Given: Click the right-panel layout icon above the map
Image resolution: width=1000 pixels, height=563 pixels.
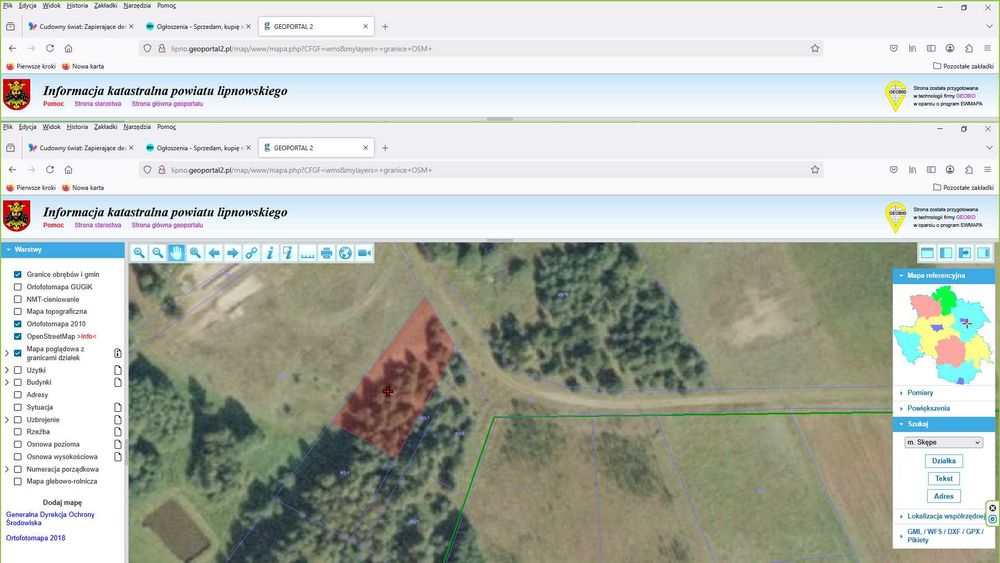Looking at the screenshot, I should tap(983, 253).
